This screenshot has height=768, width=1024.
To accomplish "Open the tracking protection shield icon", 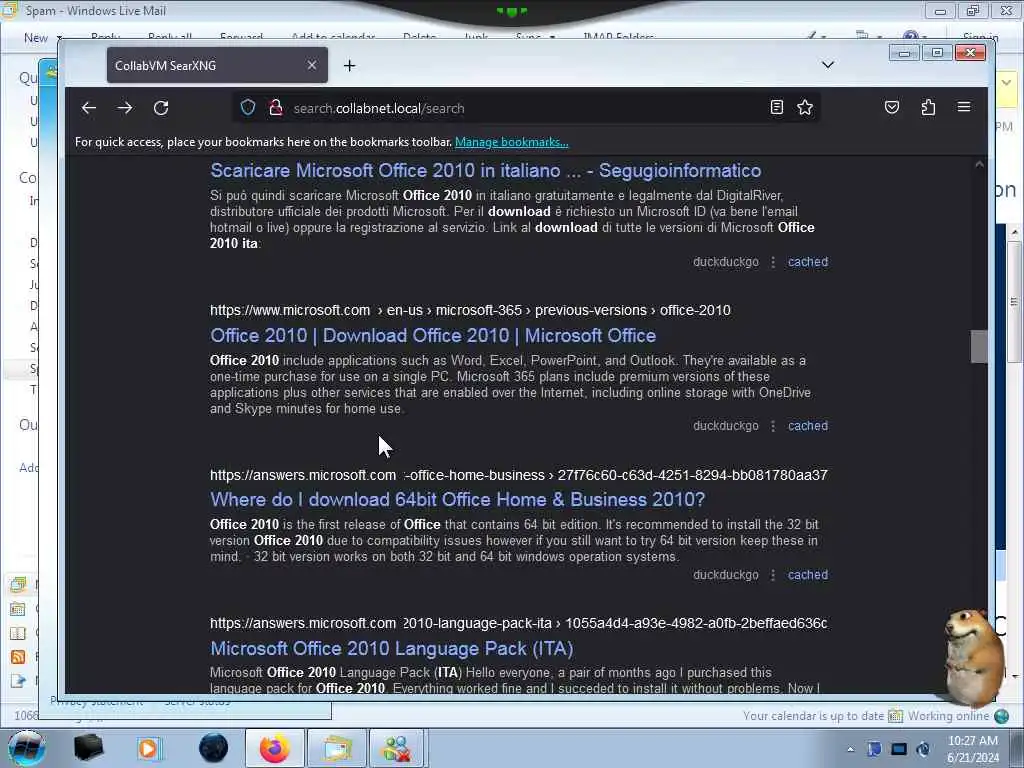I will pos(248,108).
